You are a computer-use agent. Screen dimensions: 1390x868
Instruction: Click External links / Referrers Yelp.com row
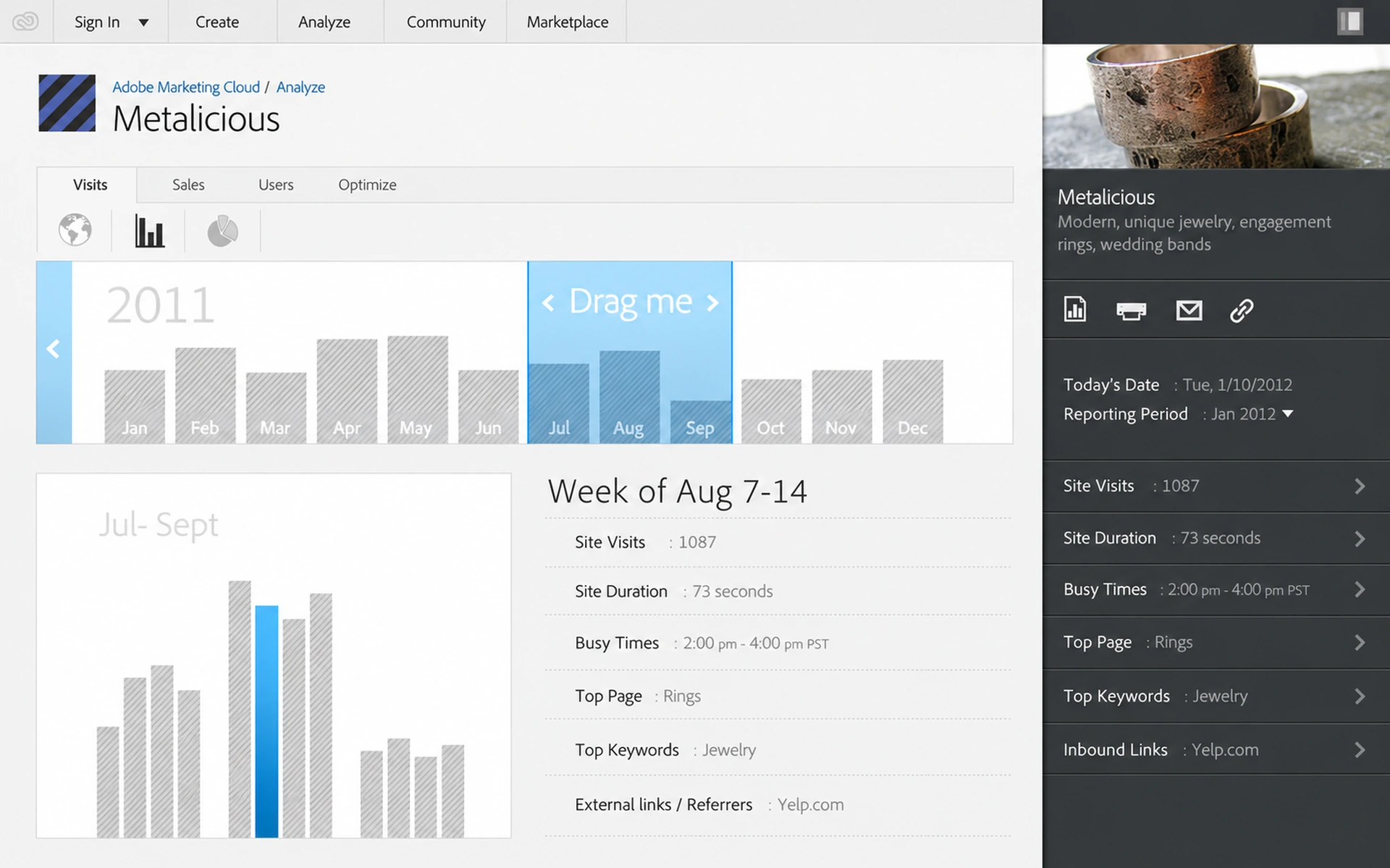point(778,804)
